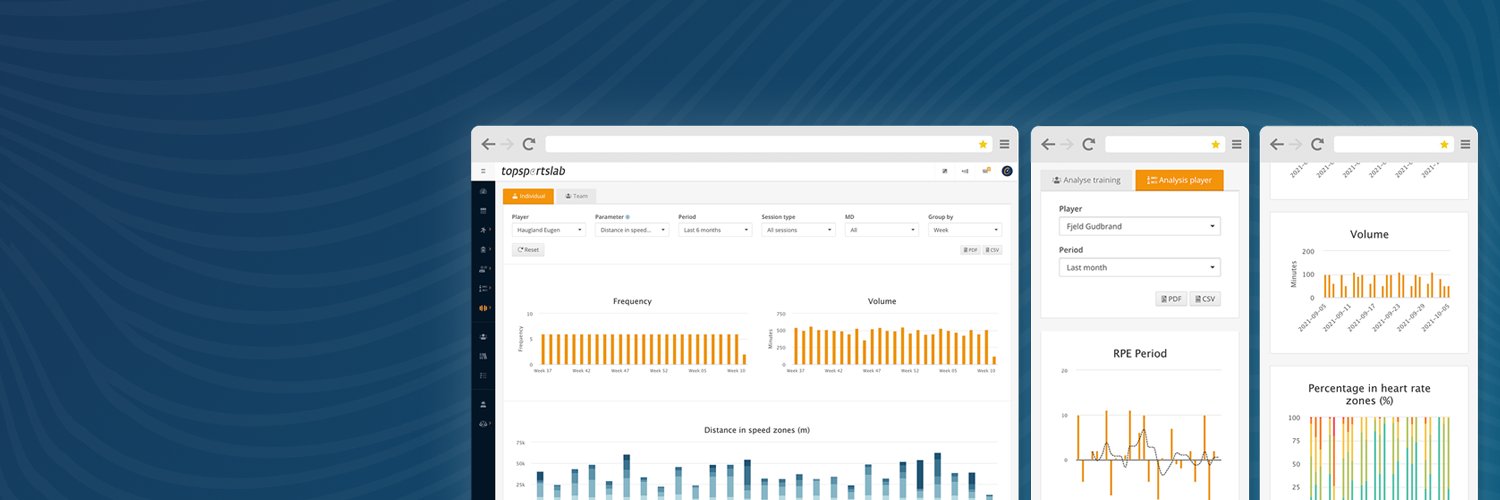This screenshot has width=1500, height=500.
Task: Click the address bar of the large window
Action: pos(768,144)
